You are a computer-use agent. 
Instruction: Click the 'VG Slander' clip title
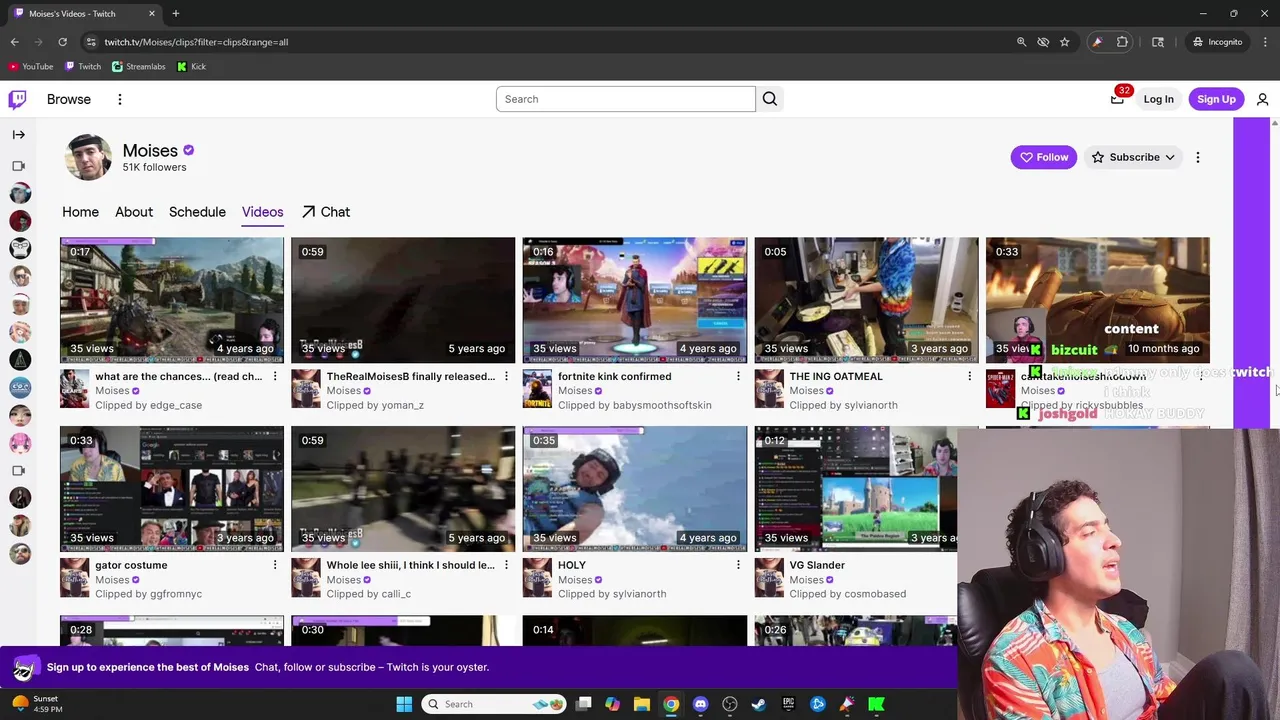[817, 565]
